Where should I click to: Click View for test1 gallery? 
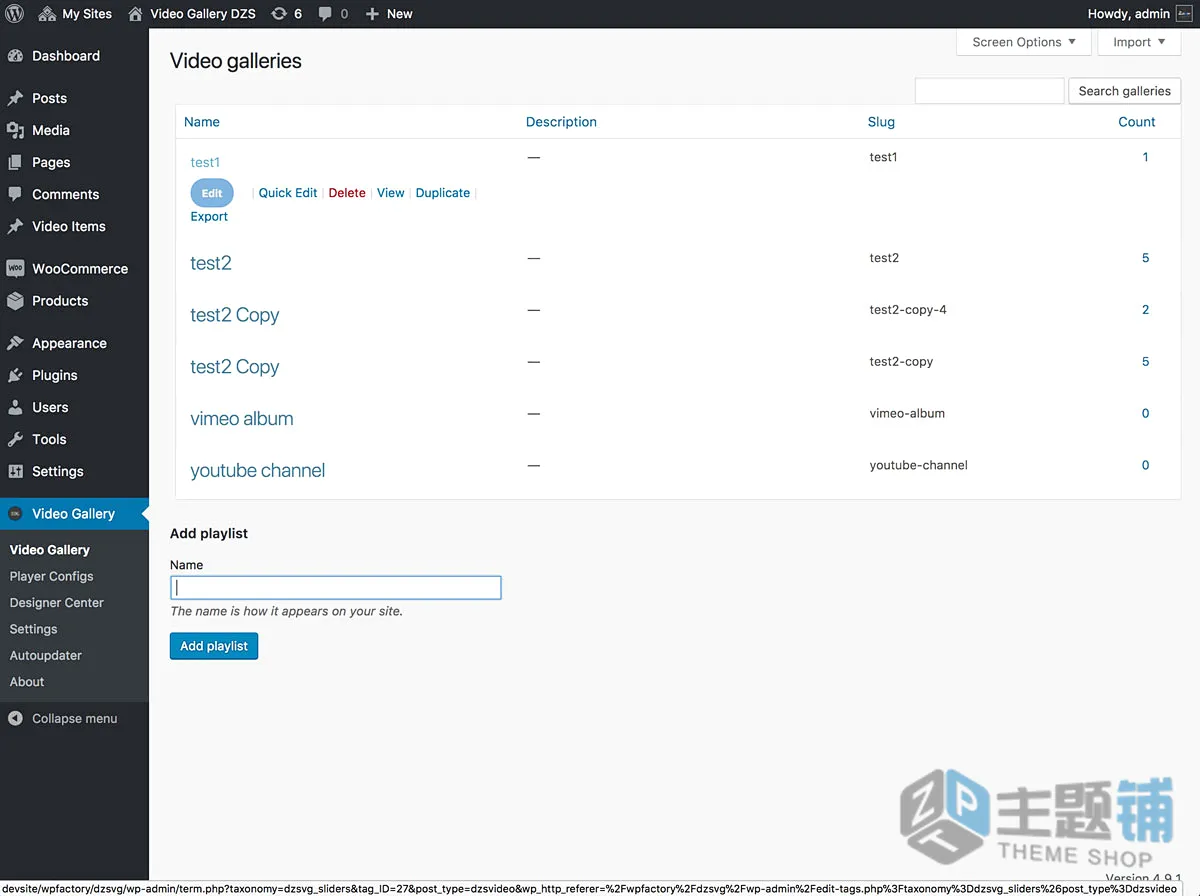click(391, 193)
